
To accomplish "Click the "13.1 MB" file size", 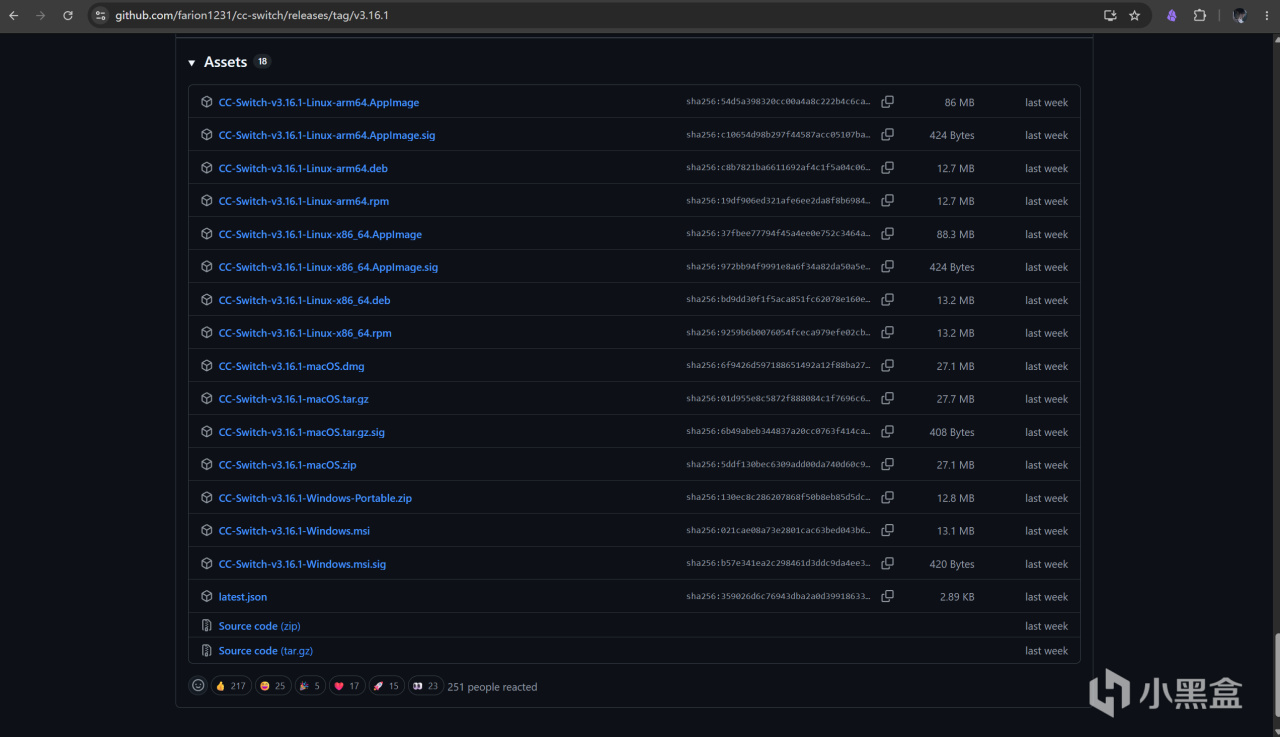I will [x=956, y=532].
